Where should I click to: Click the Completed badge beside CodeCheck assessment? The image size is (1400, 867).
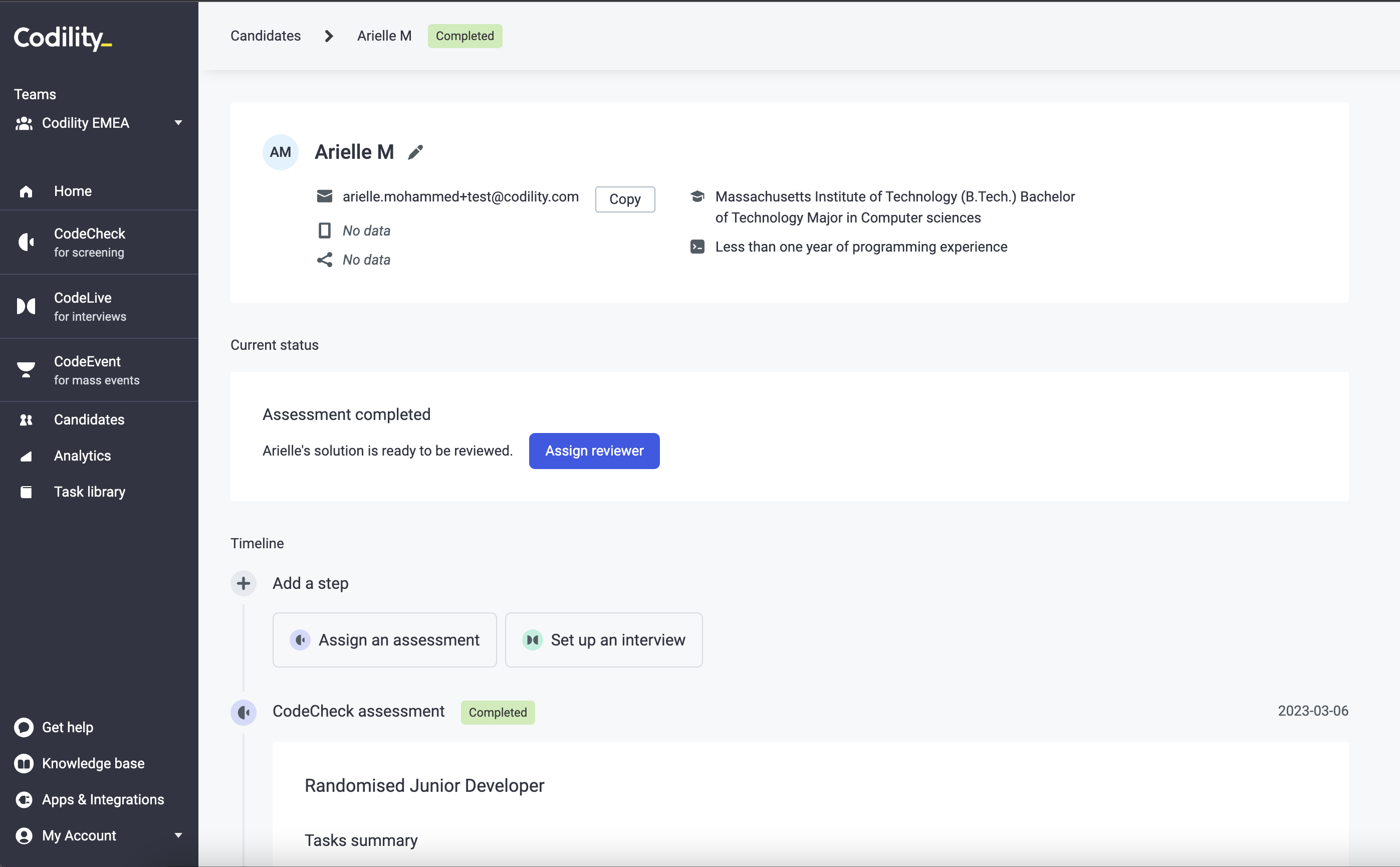click(498, 713)
